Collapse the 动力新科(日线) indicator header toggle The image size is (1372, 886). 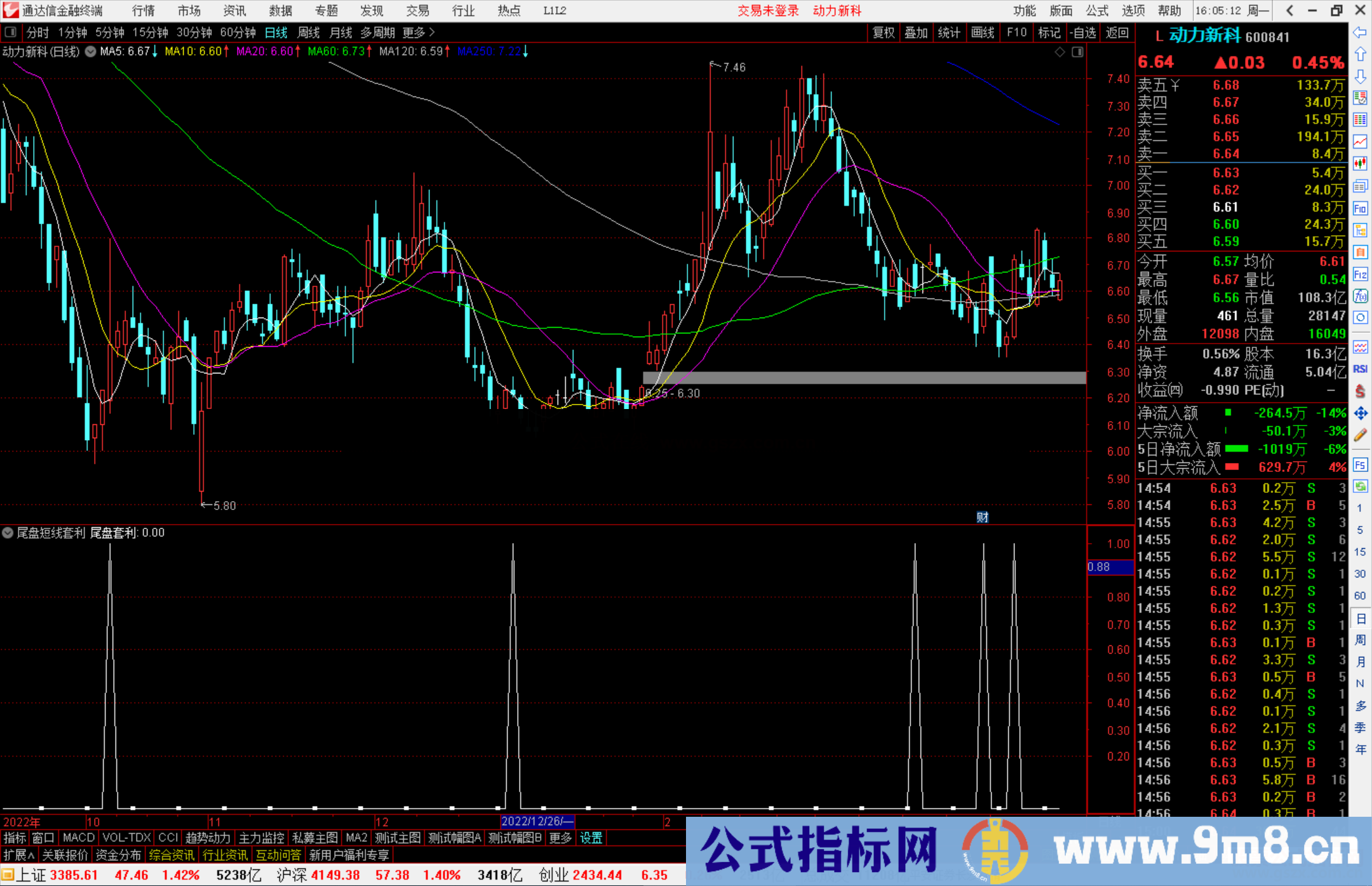coord(90,52)
